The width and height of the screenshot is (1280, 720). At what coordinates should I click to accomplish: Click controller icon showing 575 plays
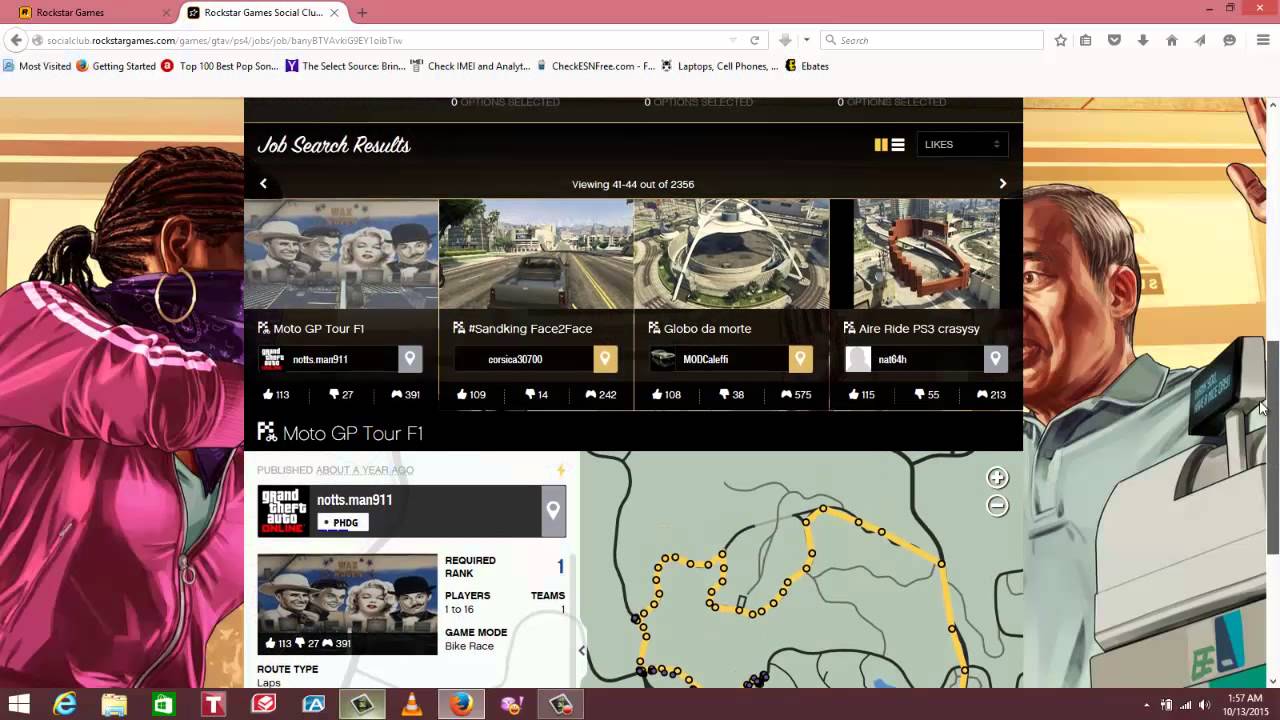coord(786,394)
